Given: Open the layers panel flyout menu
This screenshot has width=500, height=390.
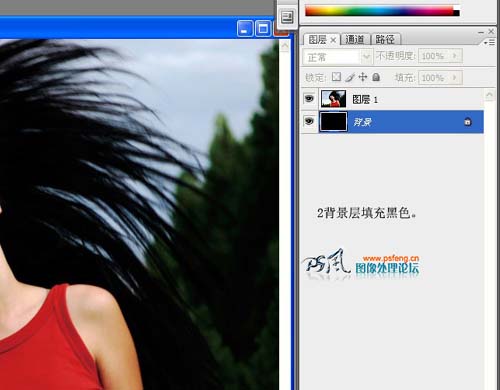Looking at the screenshot, I should tap(490, 43).
